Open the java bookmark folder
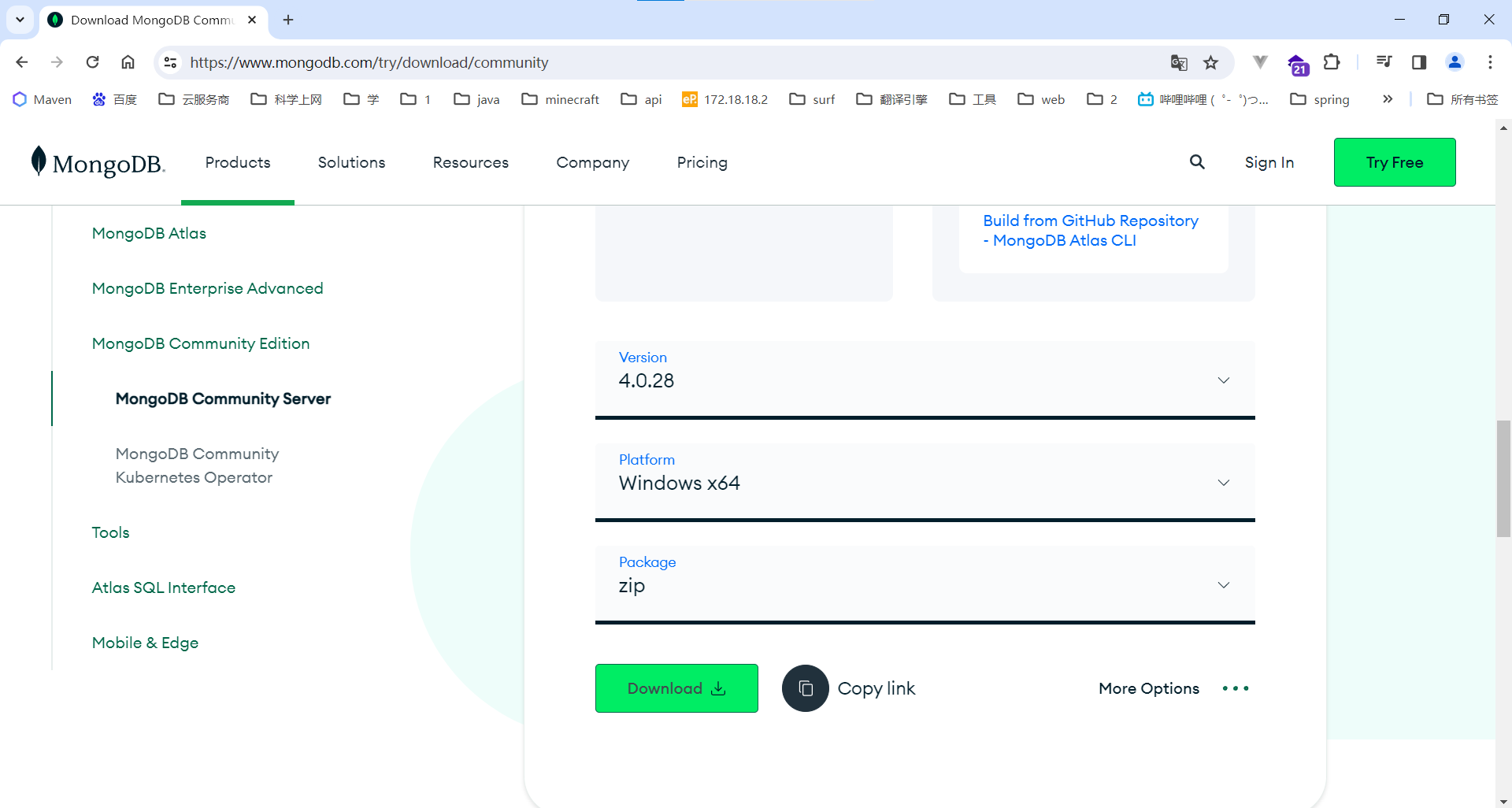 pyautogui.click(x=477, y=99)
